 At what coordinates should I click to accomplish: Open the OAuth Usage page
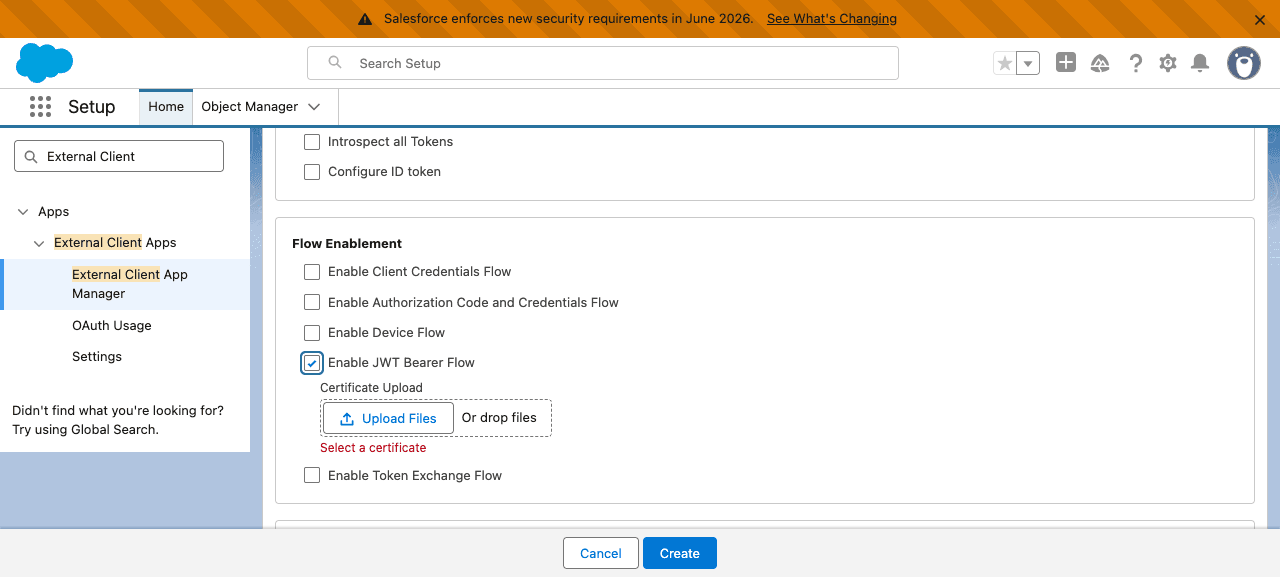coord(112,326)
